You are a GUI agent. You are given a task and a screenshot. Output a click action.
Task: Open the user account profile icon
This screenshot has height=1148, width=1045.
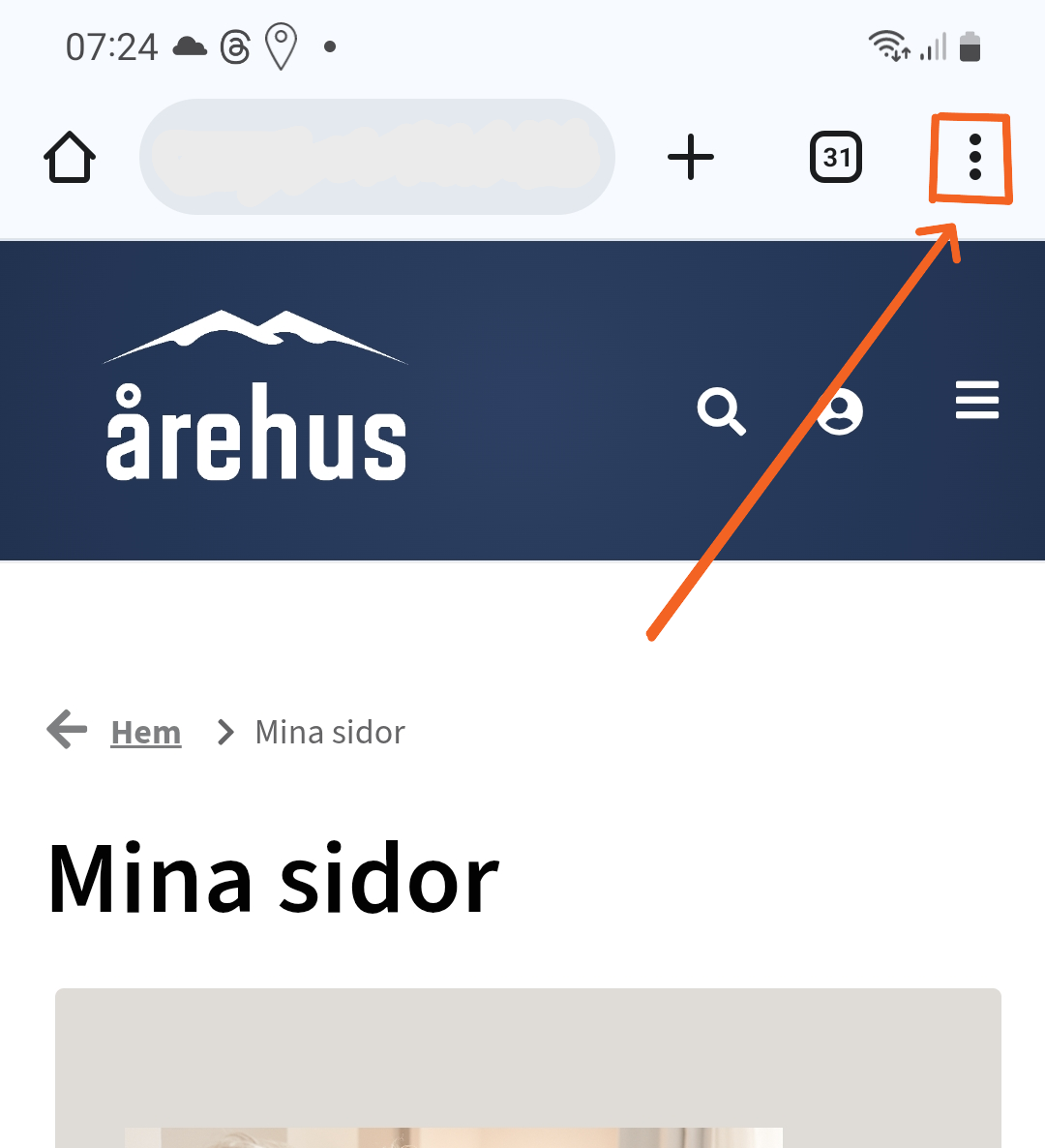pos(839,410)
